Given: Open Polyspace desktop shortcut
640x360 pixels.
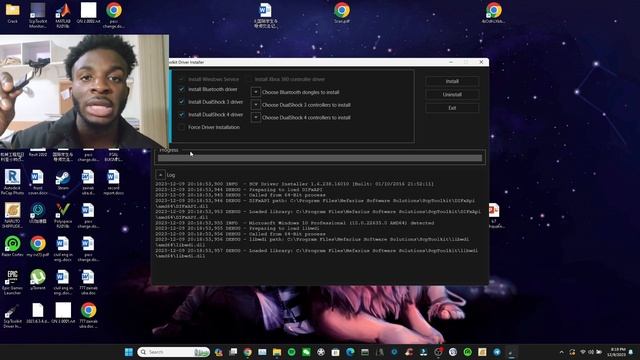Looking at the screenshot, I should [x=63, y=216].
